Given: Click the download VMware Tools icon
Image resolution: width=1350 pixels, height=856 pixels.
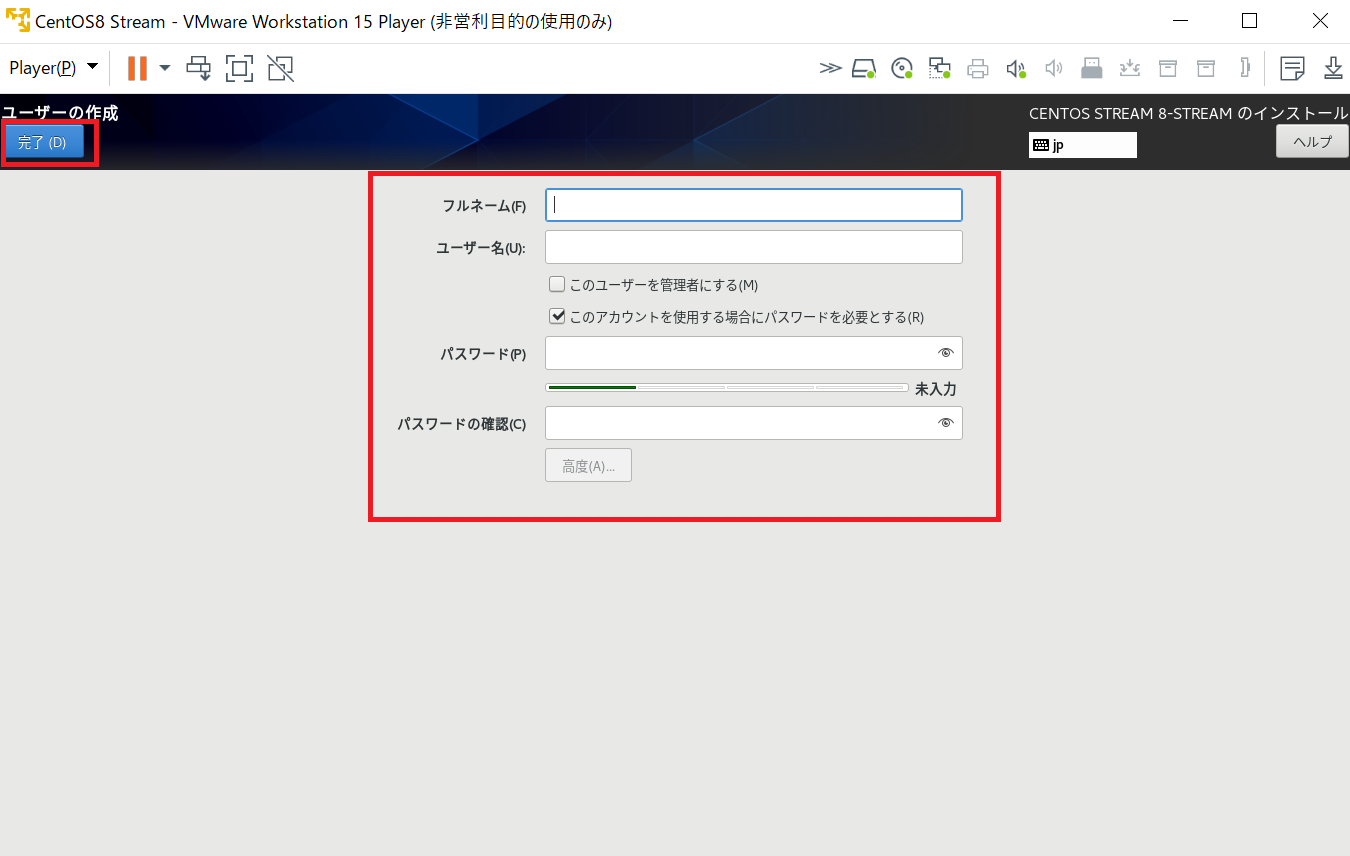Looking at the screenshot, I should 1333,68.
